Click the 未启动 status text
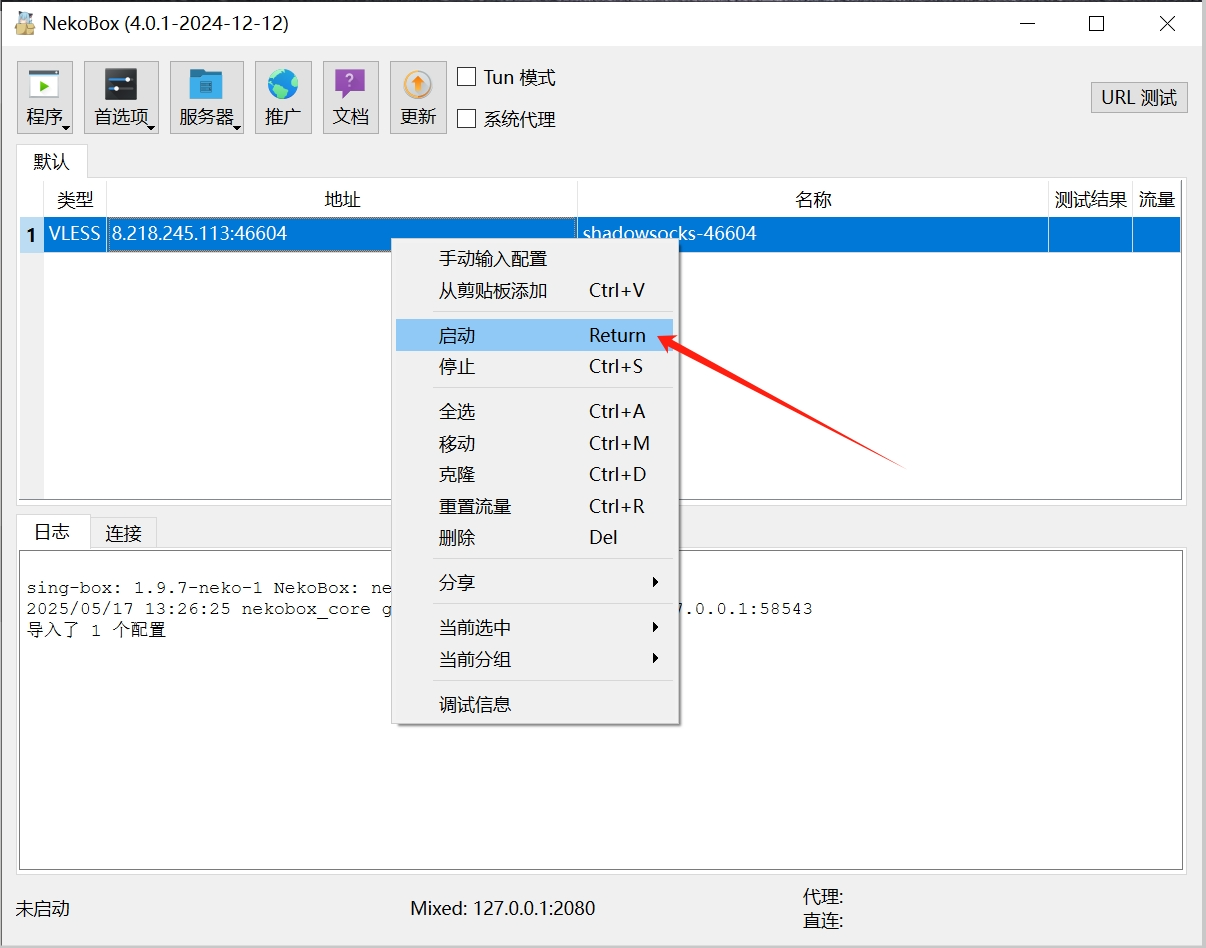 coord(43,909)
